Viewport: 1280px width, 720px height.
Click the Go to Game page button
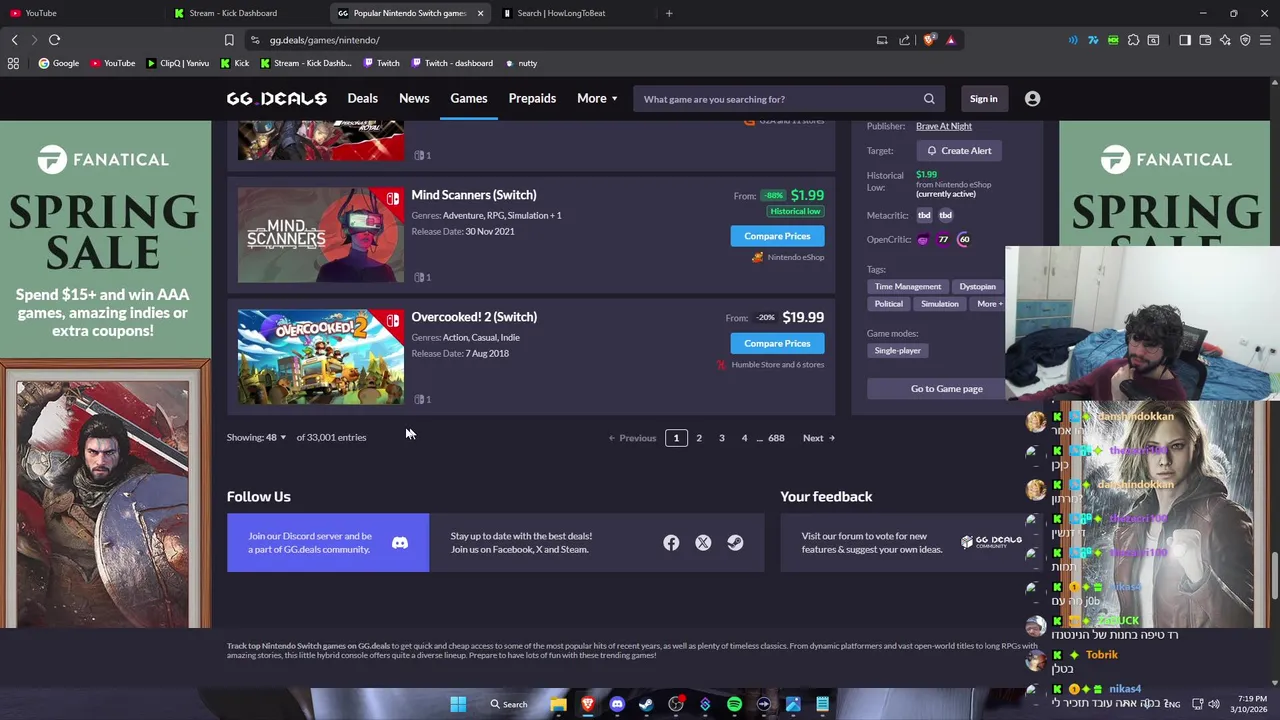[x=946, y=389]
